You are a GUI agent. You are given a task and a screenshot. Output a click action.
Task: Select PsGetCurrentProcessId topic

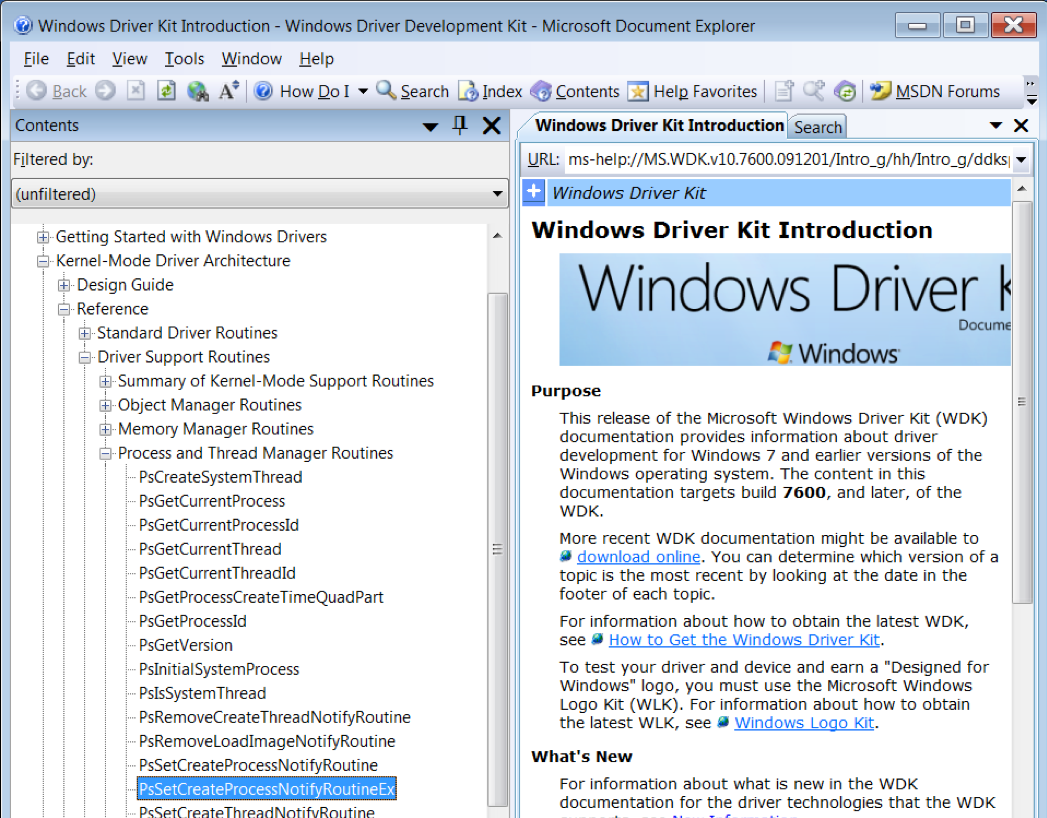coord(218,525)
